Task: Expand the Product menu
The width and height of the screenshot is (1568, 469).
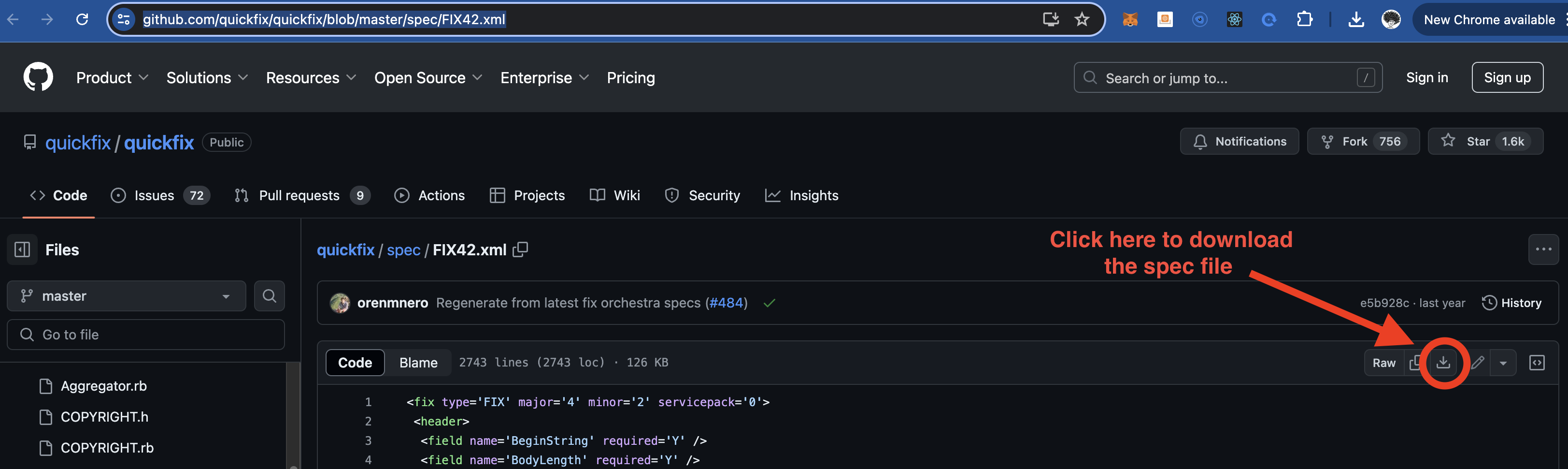Action: (112, 78)
